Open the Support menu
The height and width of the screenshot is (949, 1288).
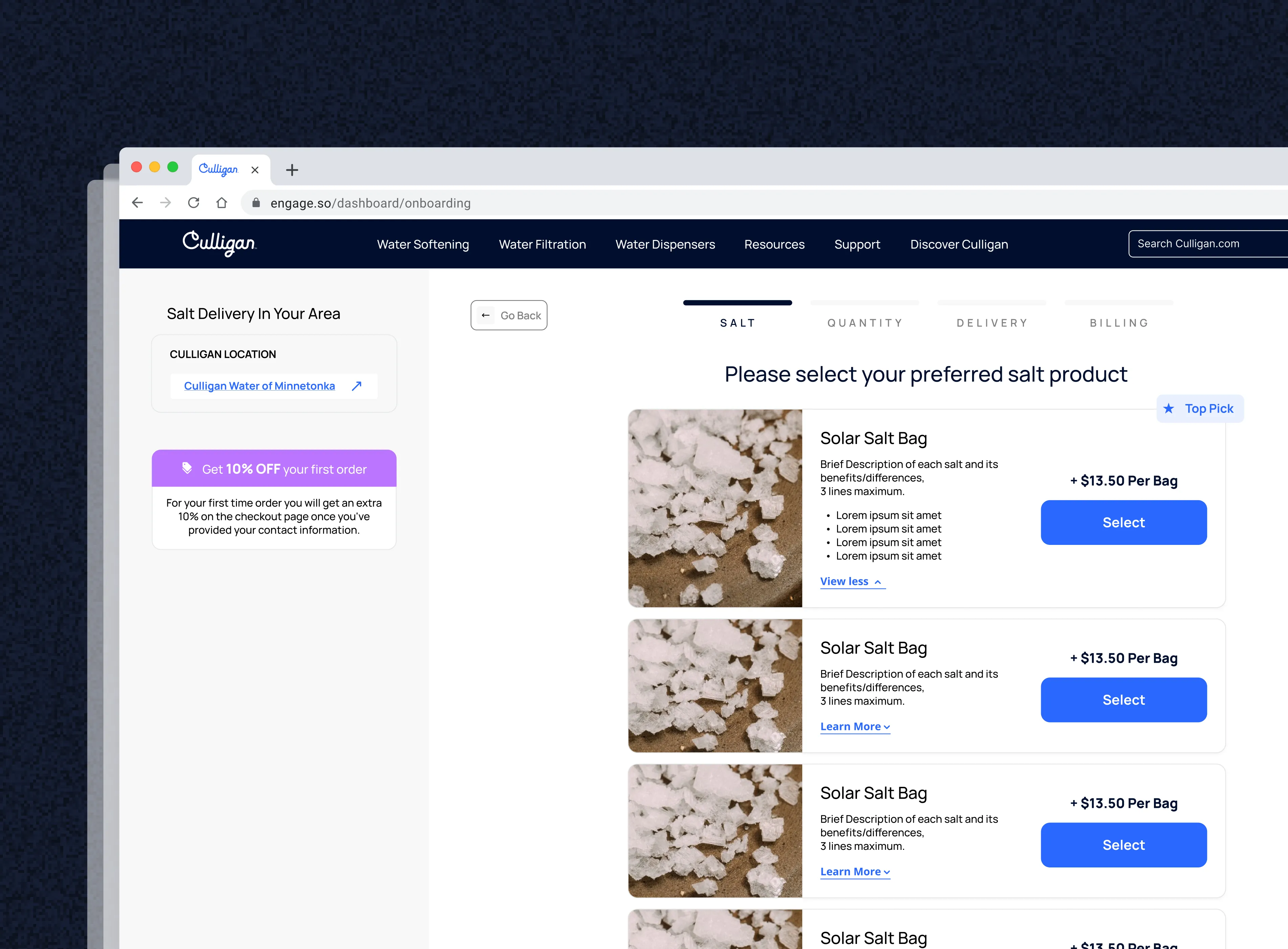coord(858,244)
